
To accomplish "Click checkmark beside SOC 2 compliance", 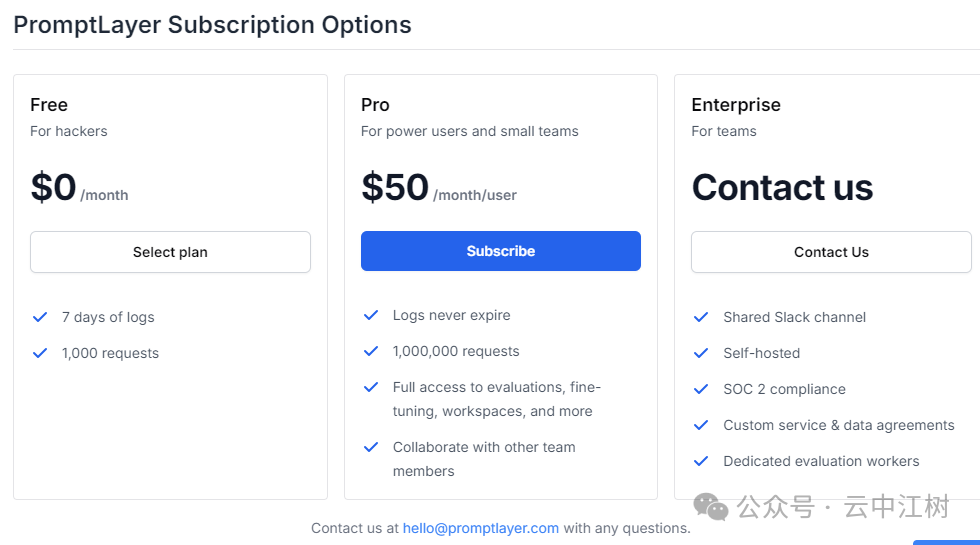I will (701, 389).
